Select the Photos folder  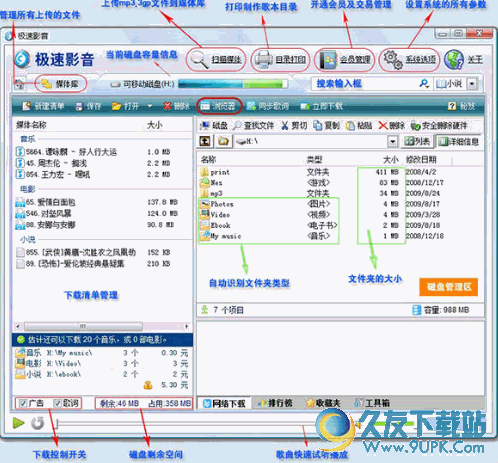217,204
